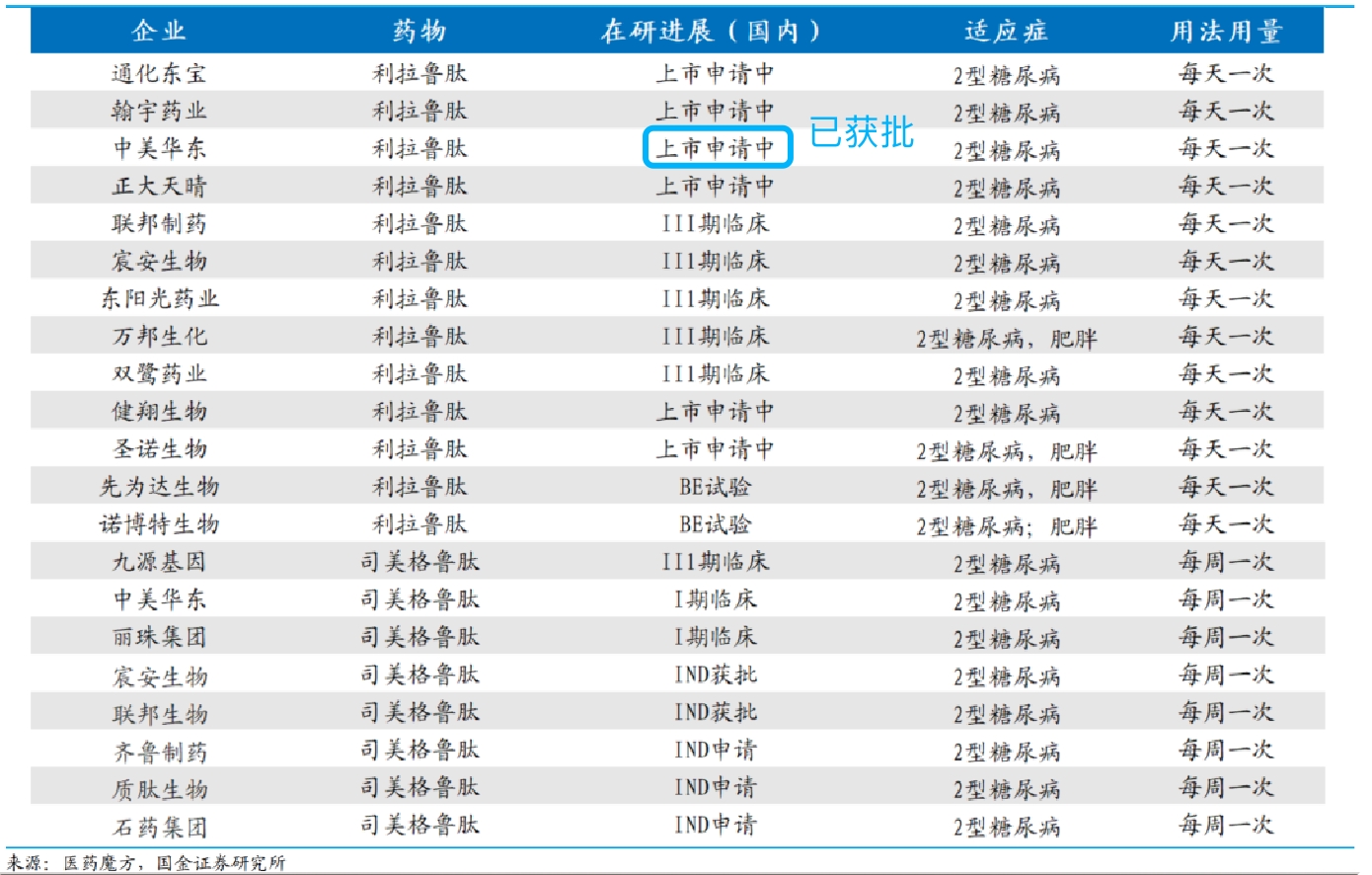
Task: Select the 东阳光药业 company cell
Action: (x=159, y=298)
